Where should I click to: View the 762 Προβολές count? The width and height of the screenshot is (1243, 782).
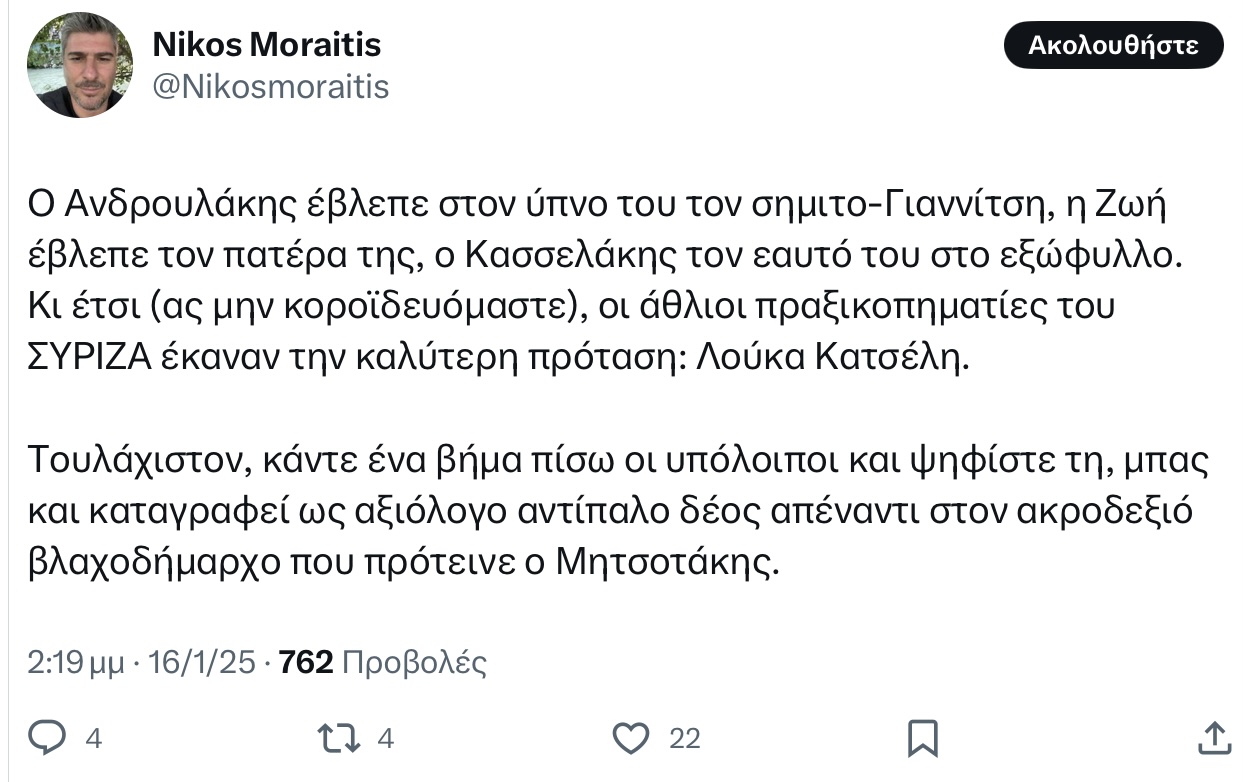coord(383,662)
